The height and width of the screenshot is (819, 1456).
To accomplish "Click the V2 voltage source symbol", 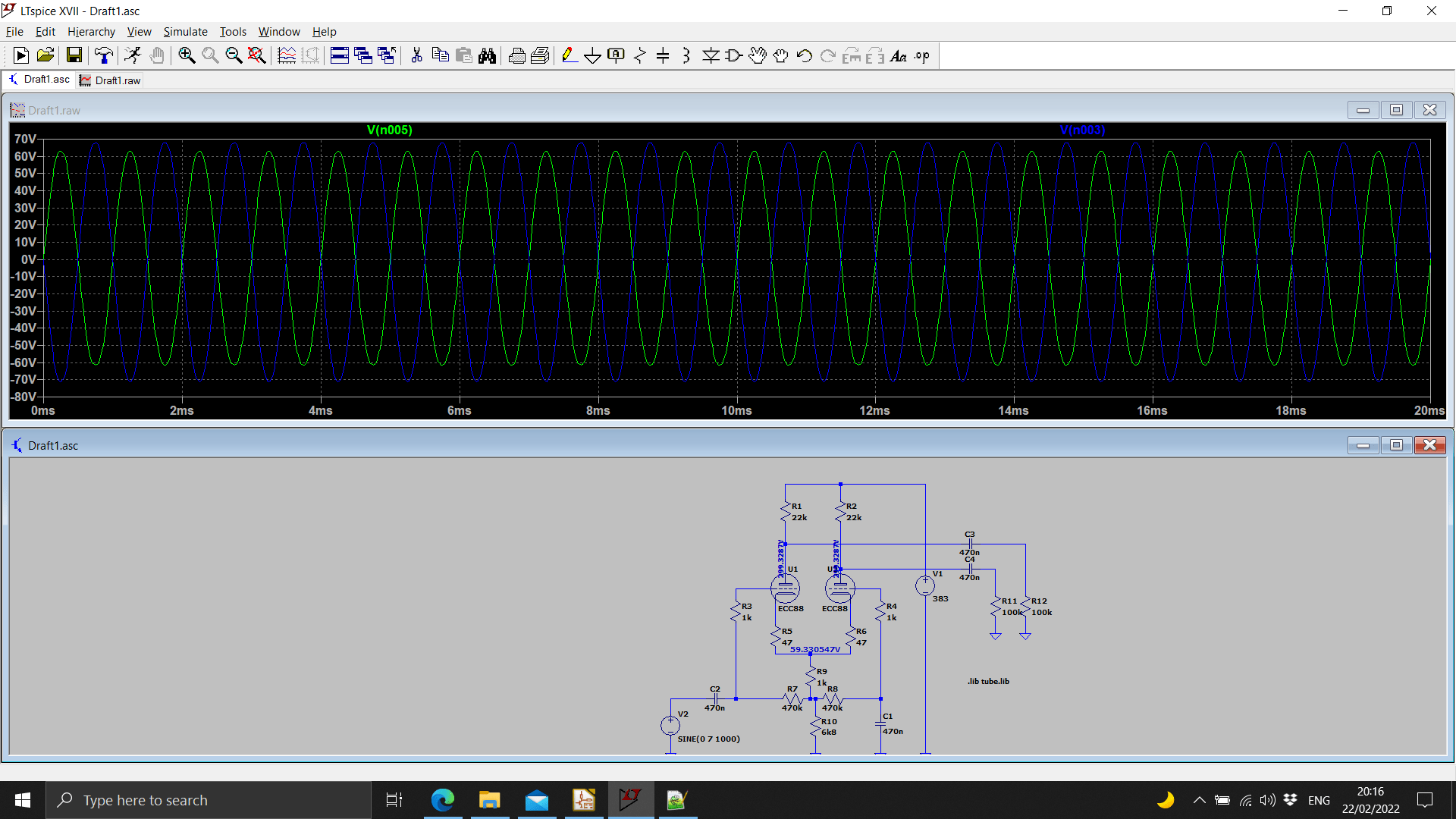I will pyautogui.click(x=670, y=726).
